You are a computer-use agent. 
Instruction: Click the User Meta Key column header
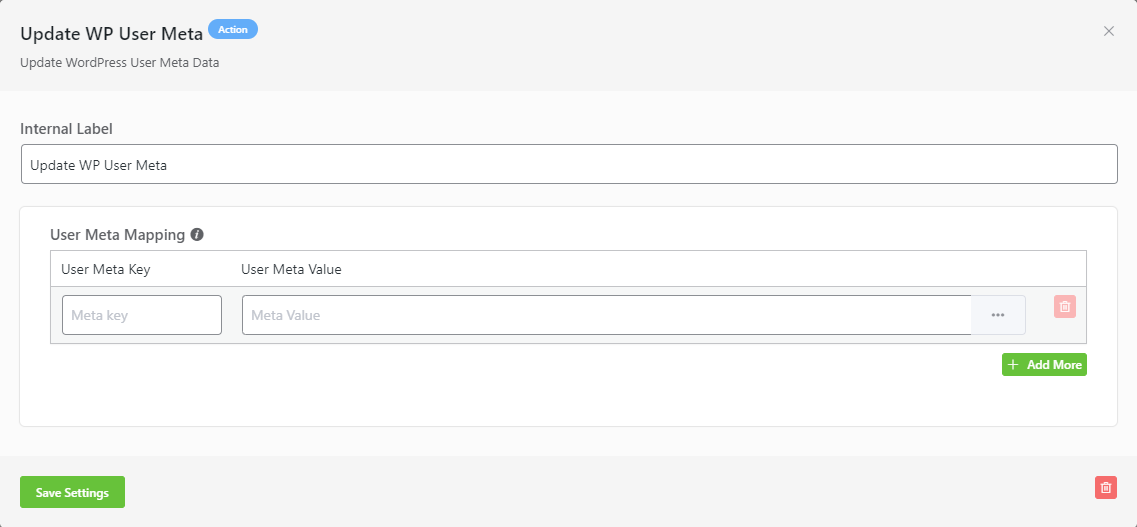click(x=106, y=269)
